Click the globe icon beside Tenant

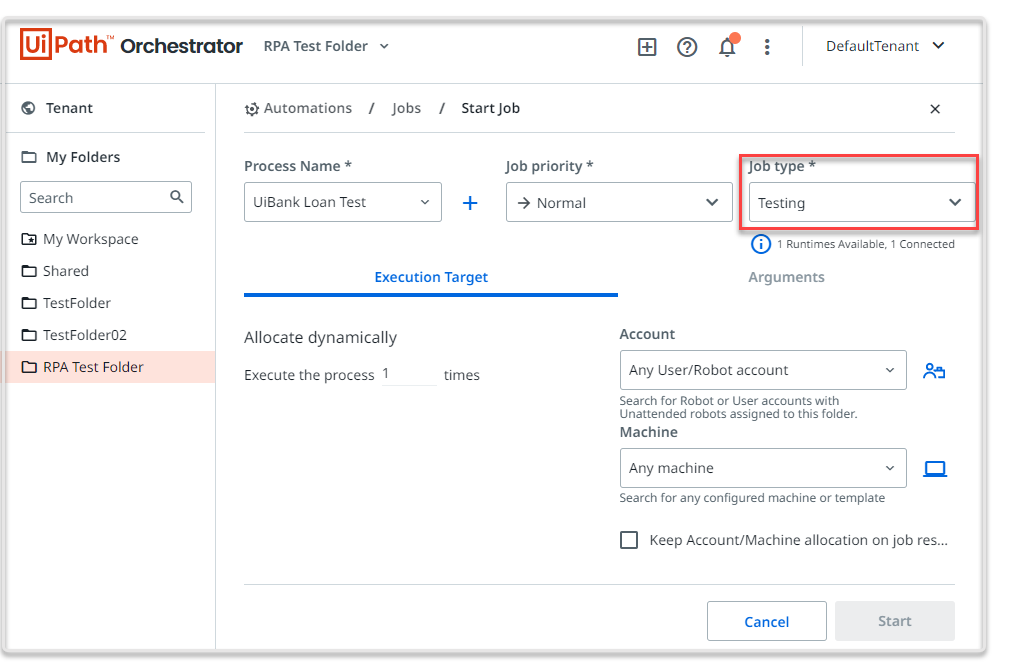tap(29, 108)
